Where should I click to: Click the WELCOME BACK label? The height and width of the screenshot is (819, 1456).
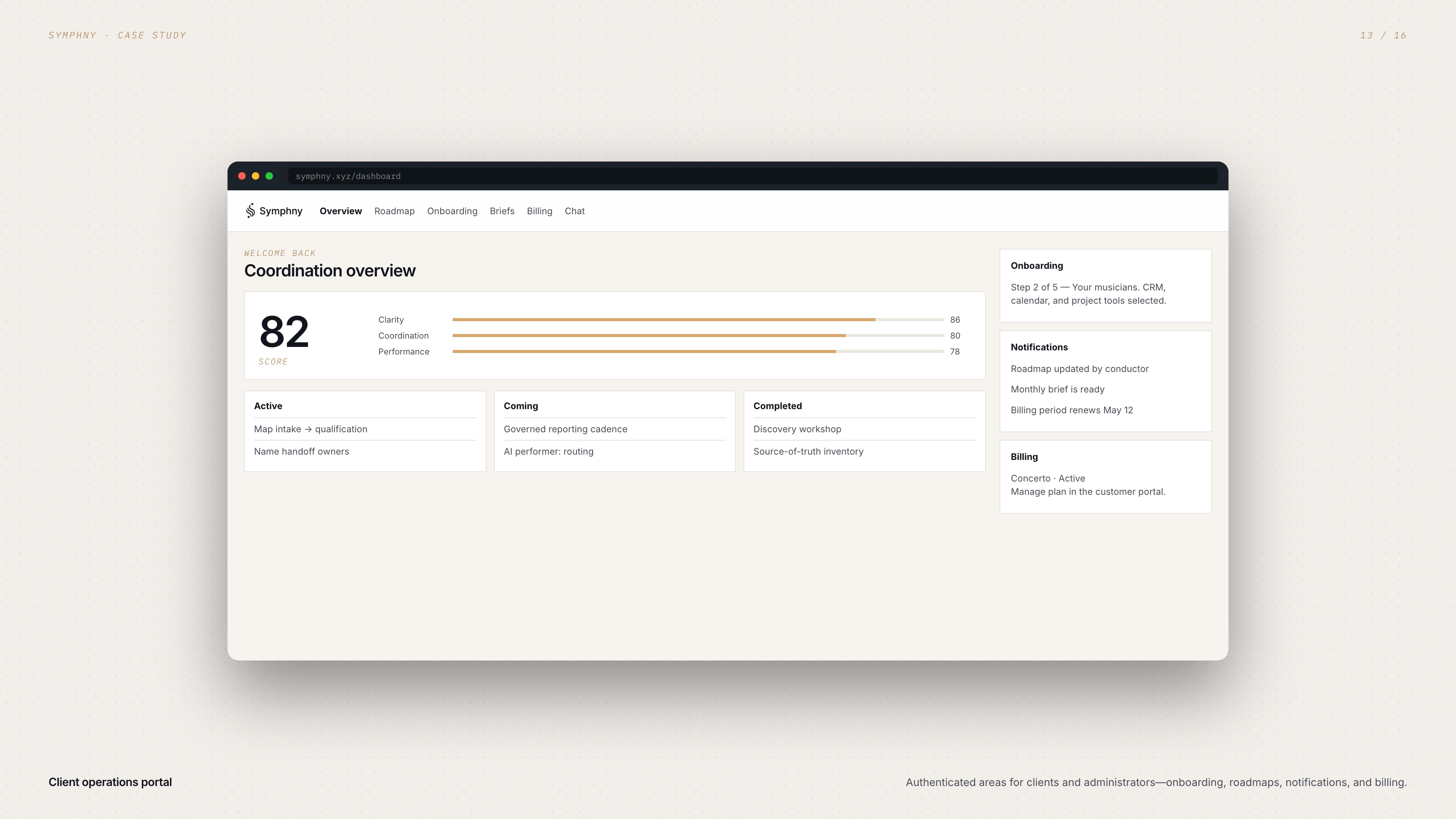point(280,253)
